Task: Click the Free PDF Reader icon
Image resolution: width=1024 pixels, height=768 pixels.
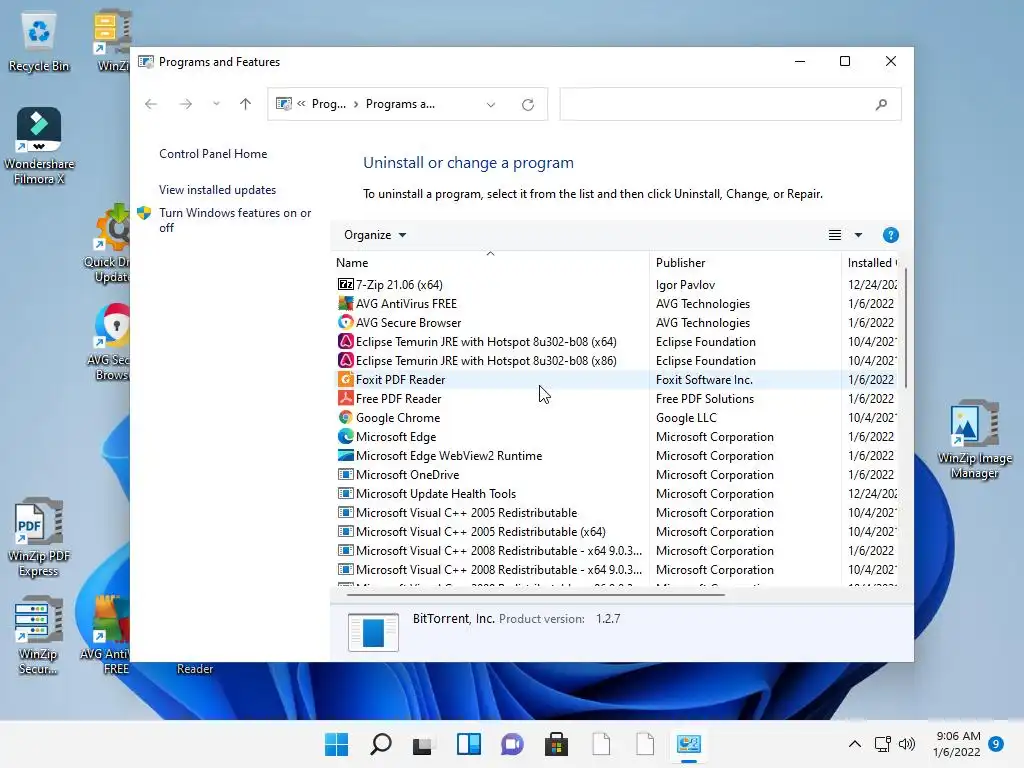Action: pos(345,398)
